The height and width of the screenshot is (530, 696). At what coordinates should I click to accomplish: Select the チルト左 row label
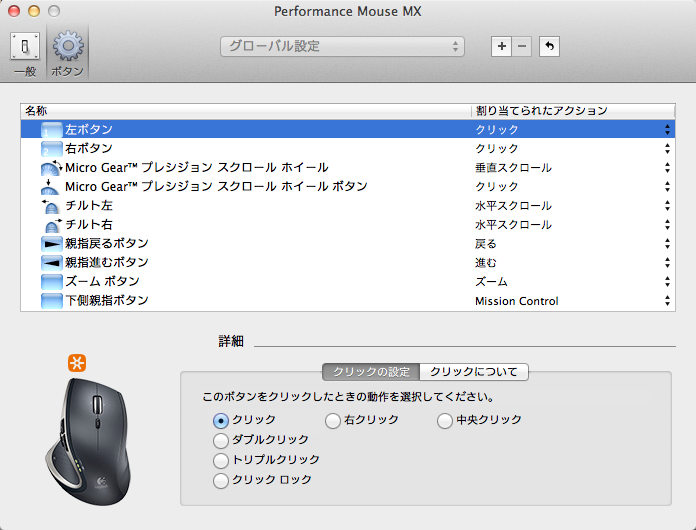coord(89,206)
